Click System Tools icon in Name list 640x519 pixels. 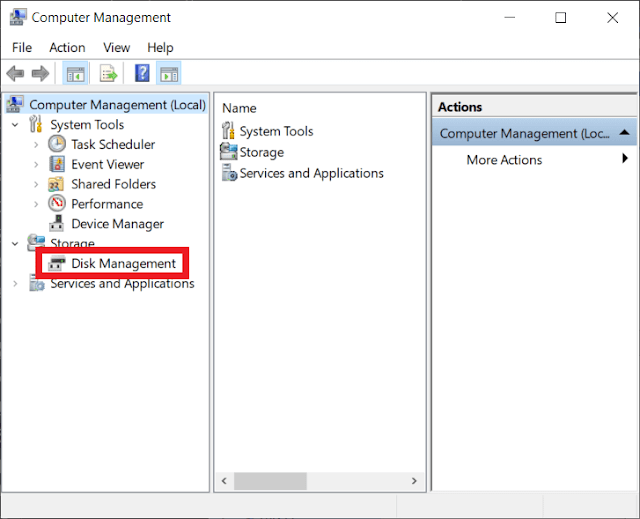[x=228, y=131]
